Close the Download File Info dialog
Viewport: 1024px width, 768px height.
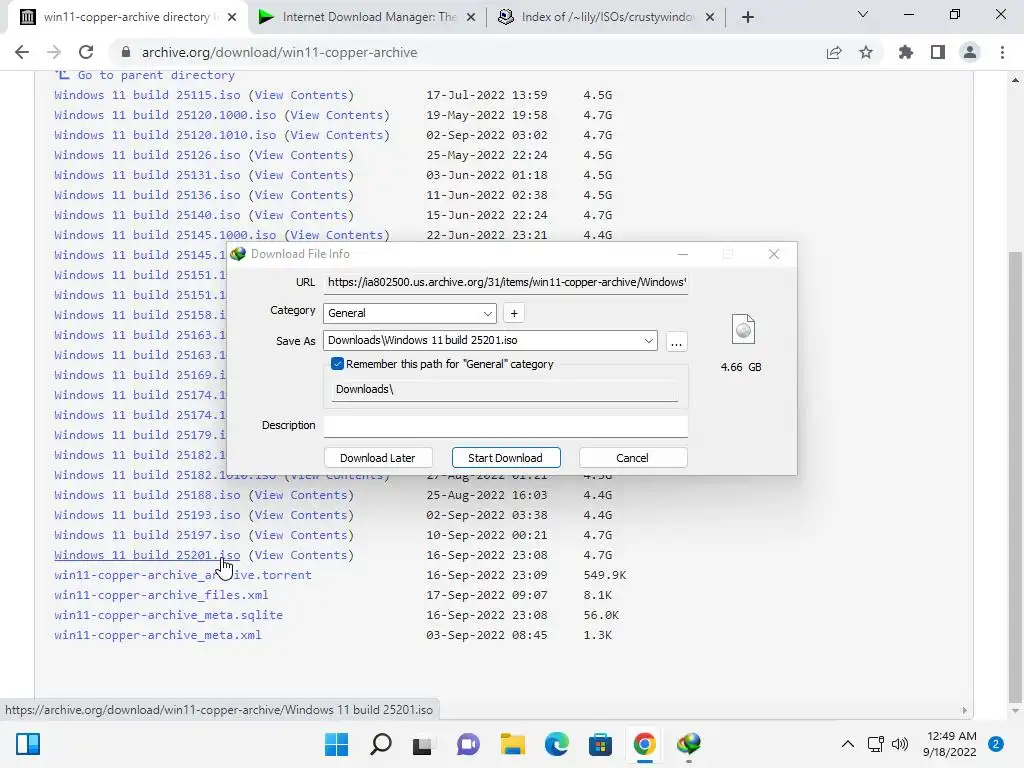[x=774, y=254]
